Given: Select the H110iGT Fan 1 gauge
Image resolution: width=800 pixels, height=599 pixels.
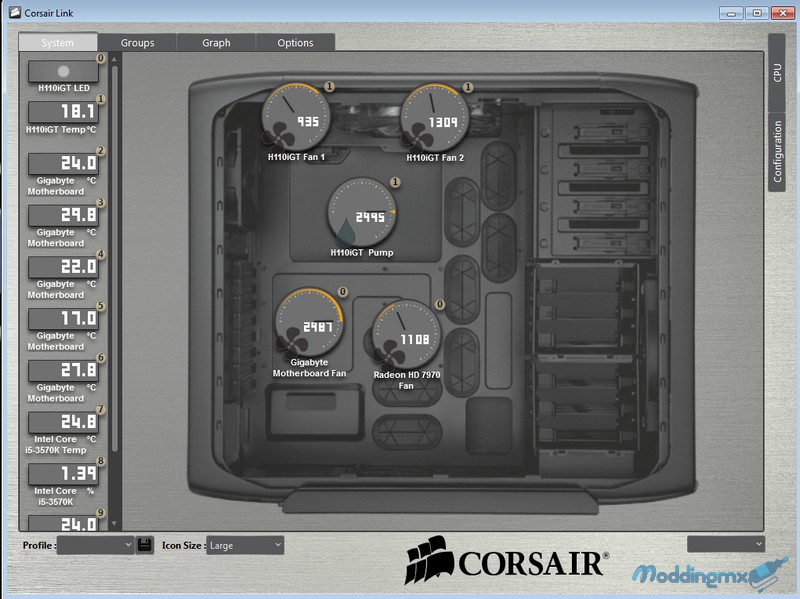Looking at the screenshot, I should 296,117.
